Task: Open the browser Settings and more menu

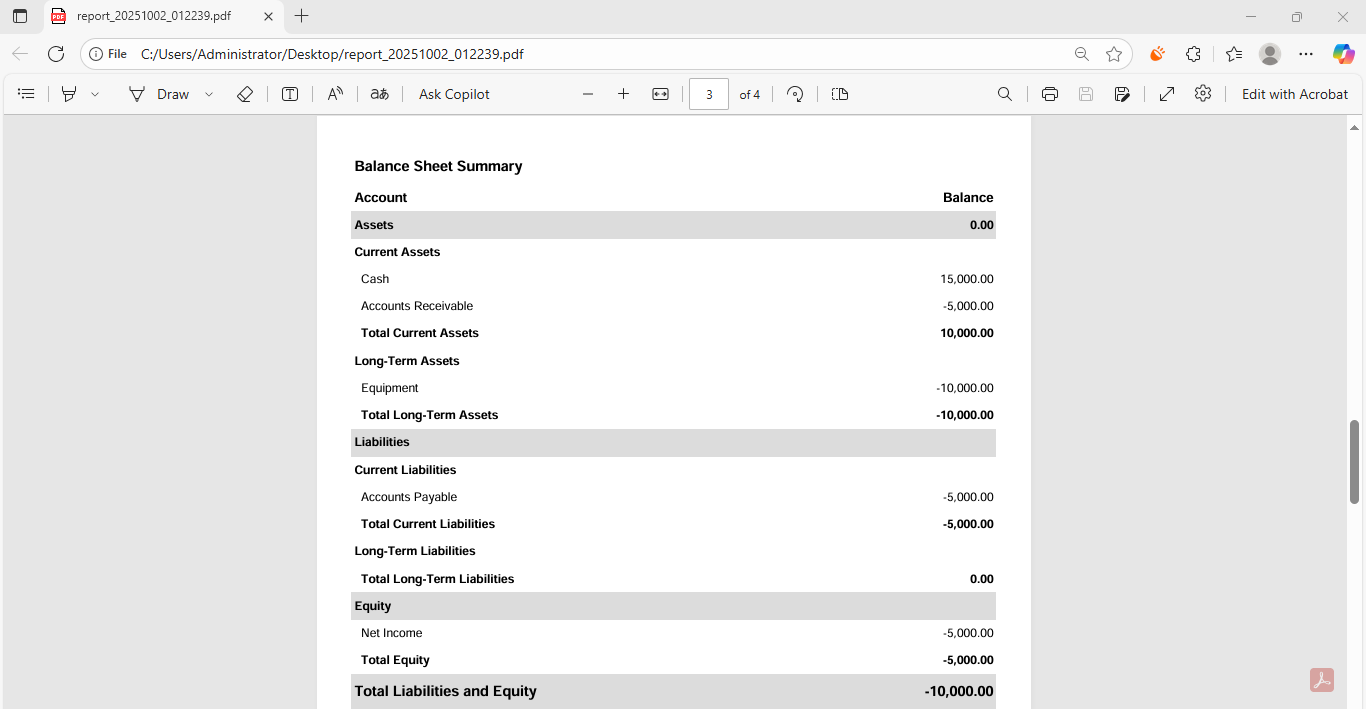Action: (1306, 54)
